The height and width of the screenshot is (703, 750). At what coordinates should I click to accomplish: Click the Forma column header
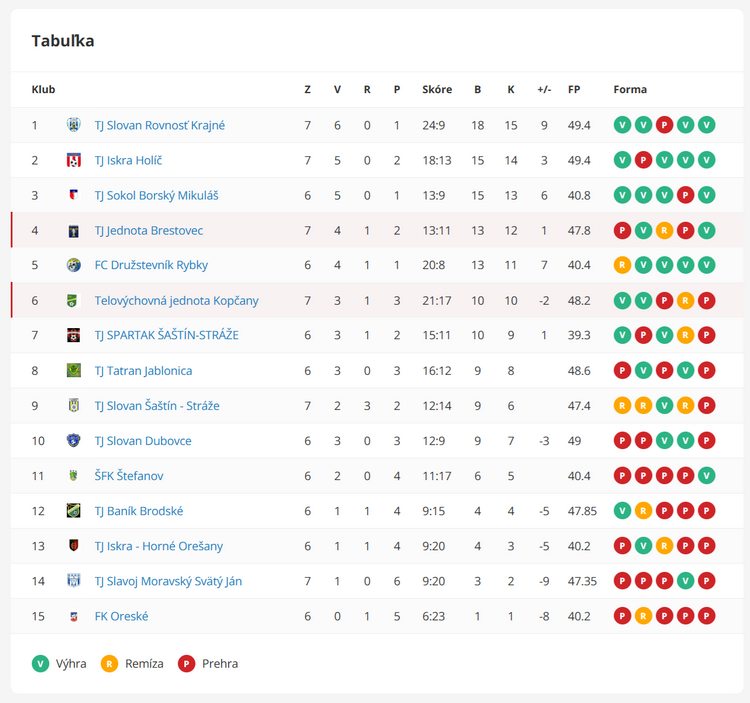point(630,89)
